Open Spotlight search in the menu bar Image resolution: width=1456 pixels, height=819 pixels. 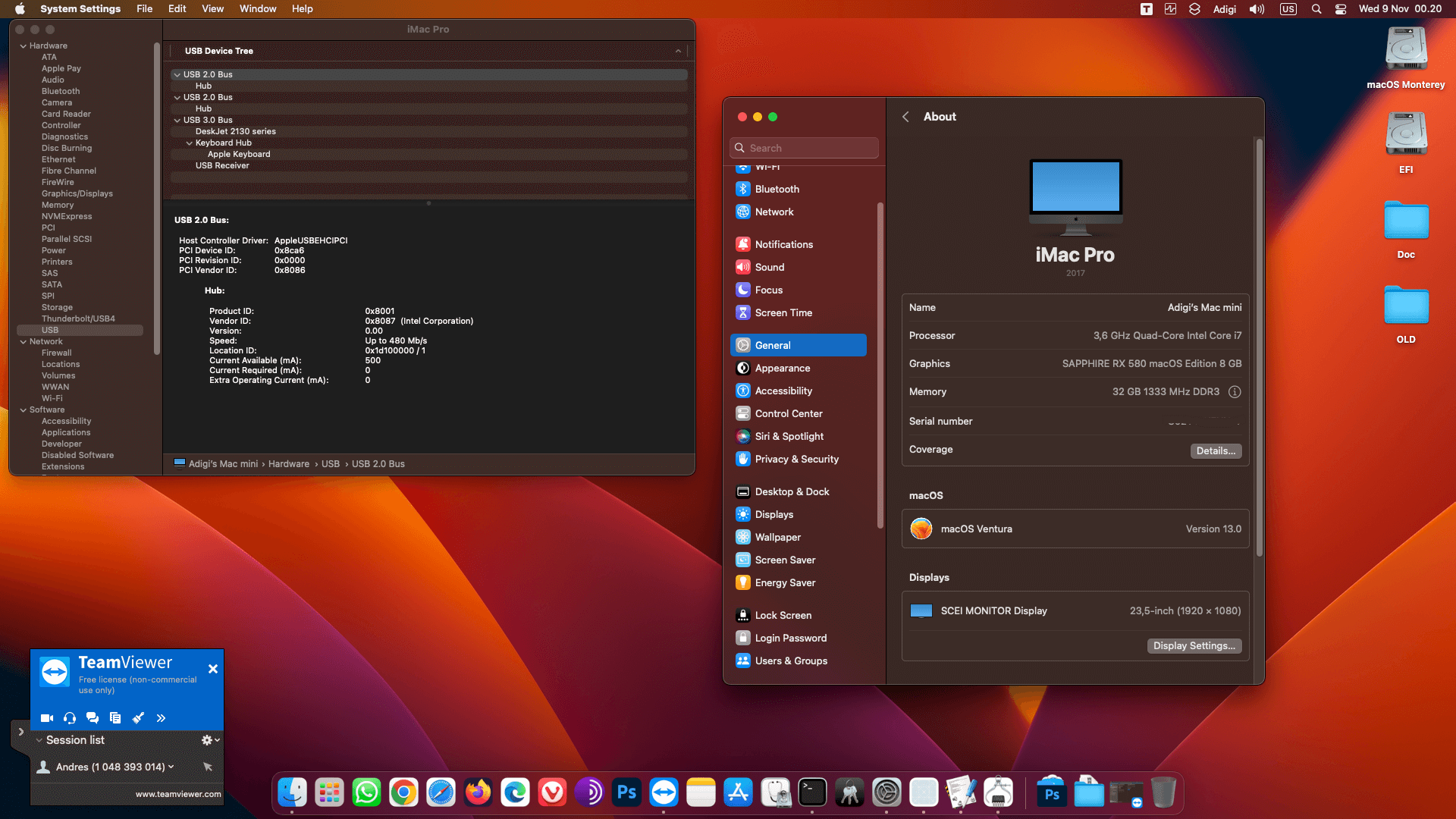point(1316,9)
